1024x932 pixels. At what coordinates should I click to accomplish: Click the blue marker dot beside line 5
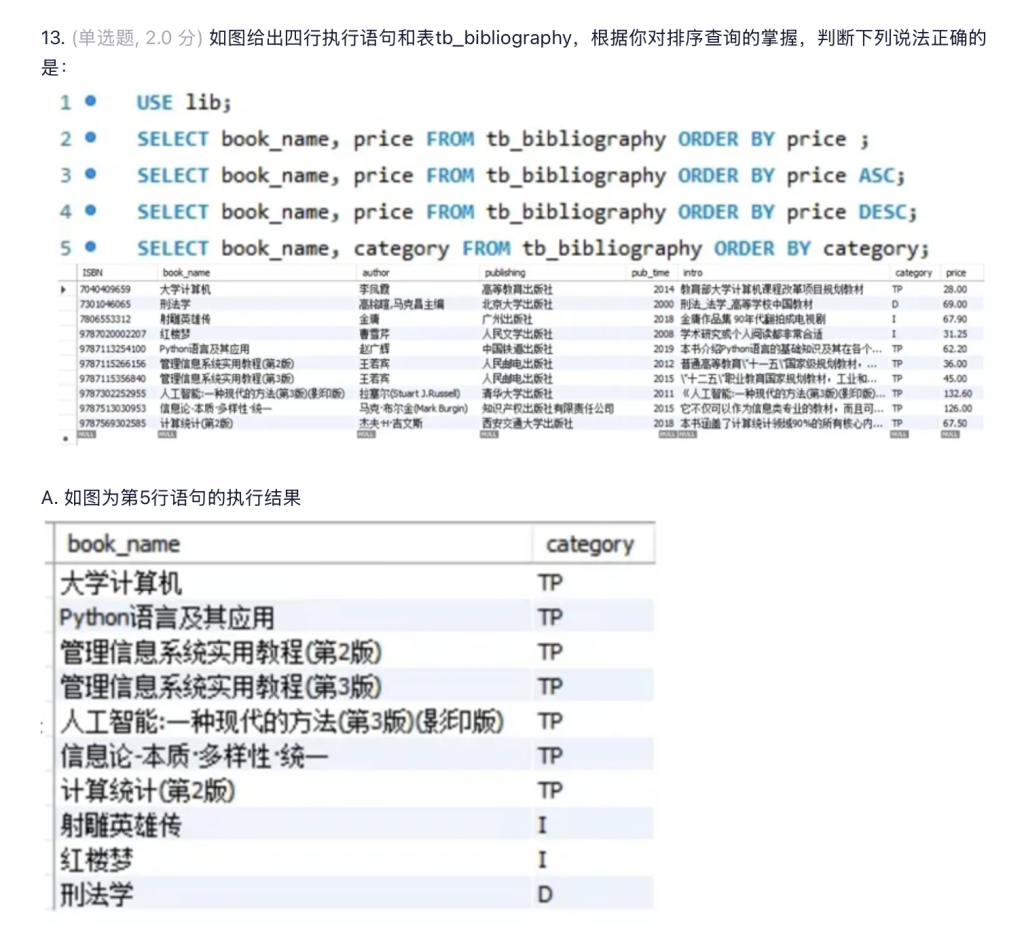coord(91,247)
